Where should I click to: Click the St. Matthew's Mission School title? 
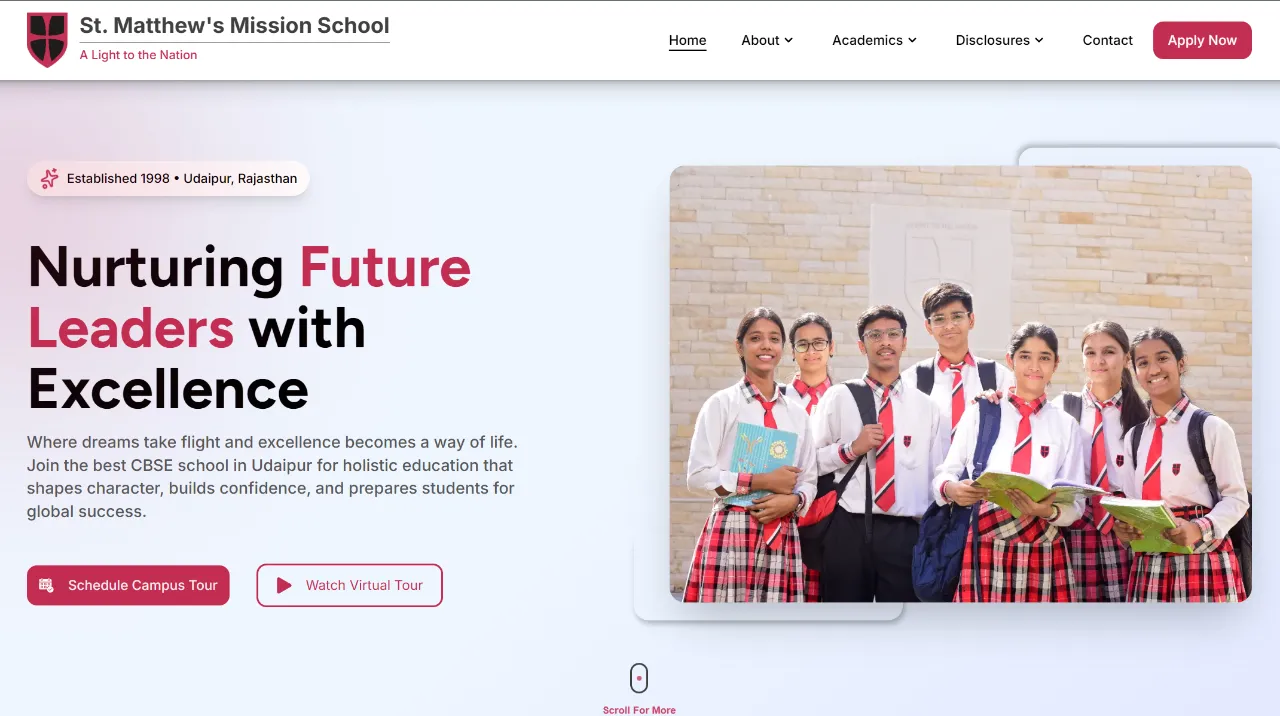(235, 26)
